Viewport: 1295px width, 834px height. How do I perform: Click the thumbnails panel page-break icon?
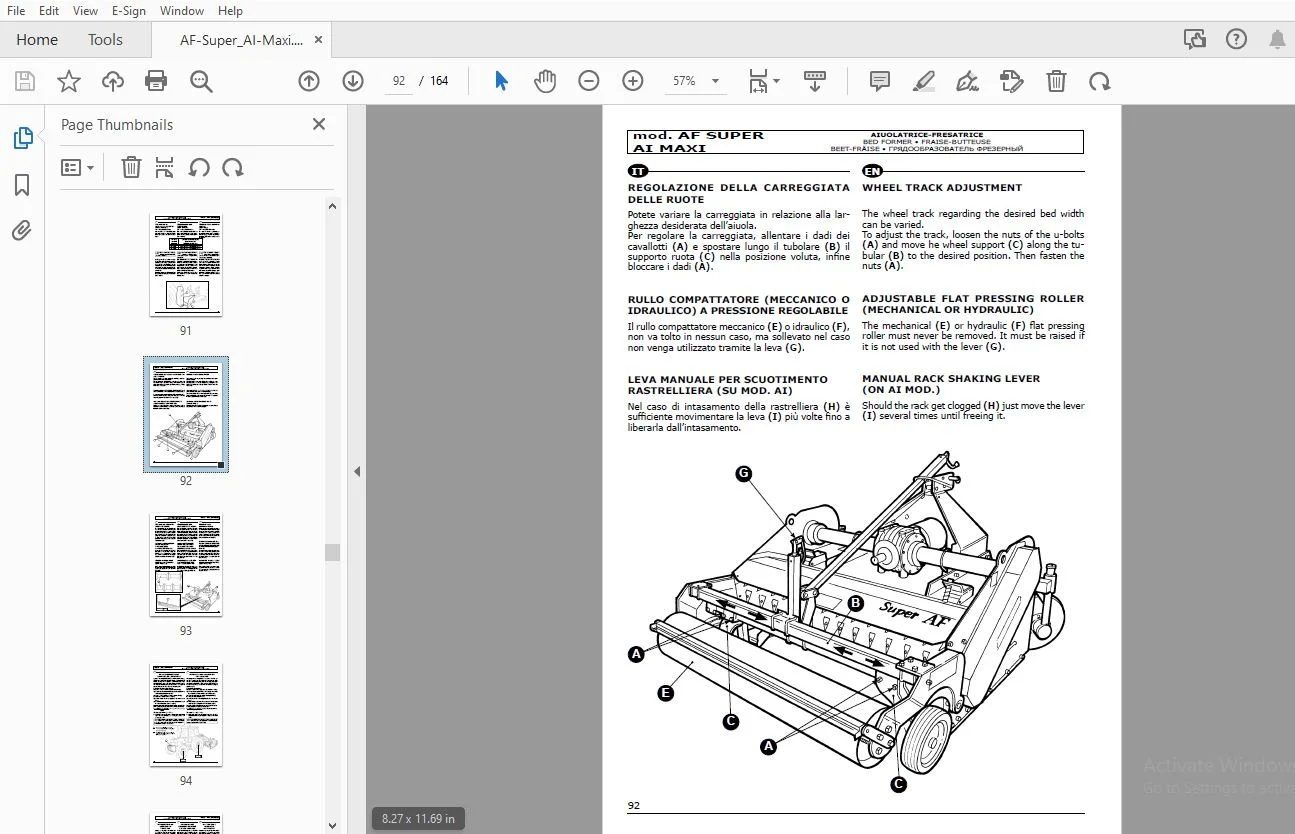pos(165,167)
